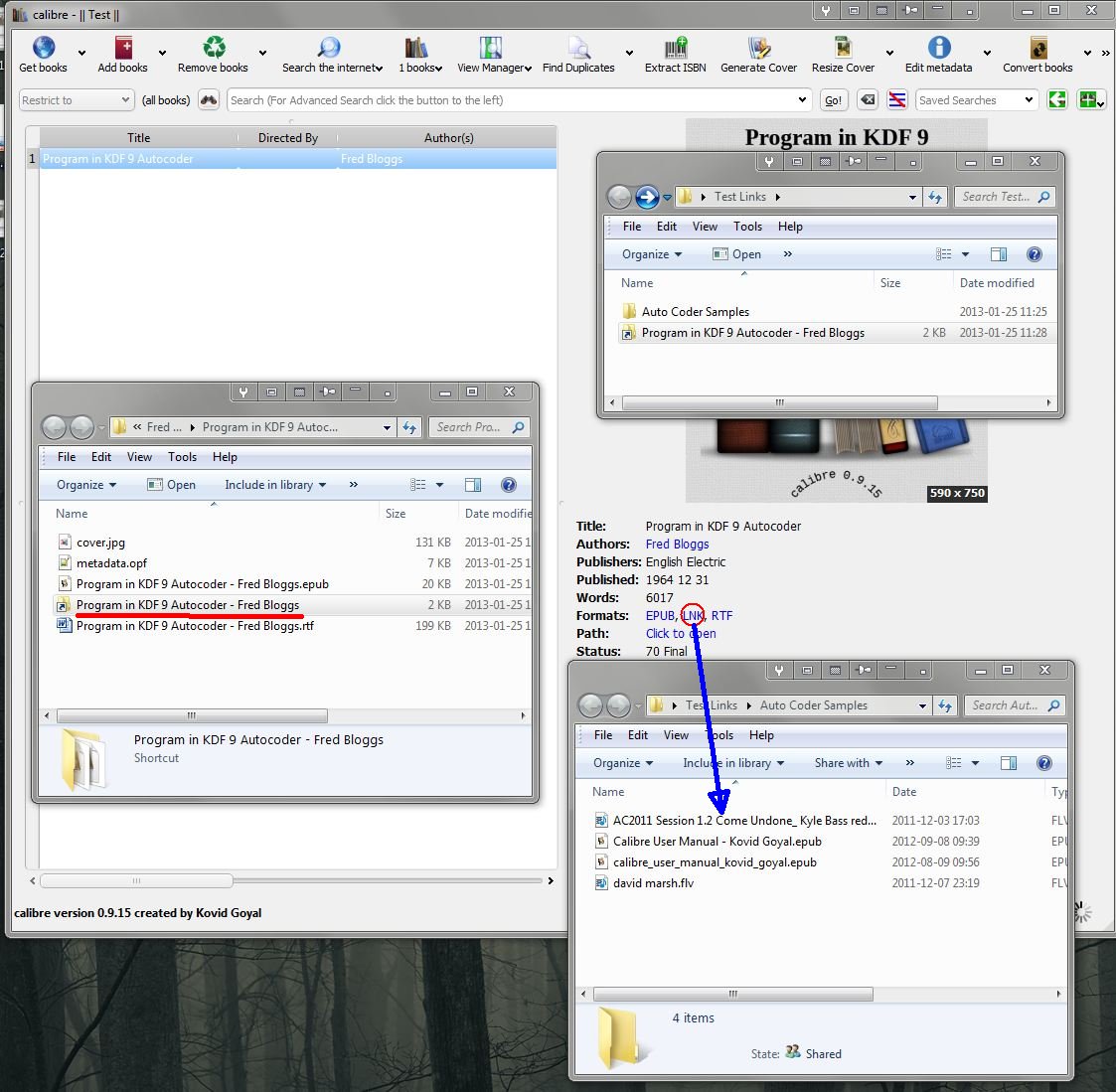
Task: Click Open in the Program in KDF 9 folder window toolbar
Action: point(171,485)
